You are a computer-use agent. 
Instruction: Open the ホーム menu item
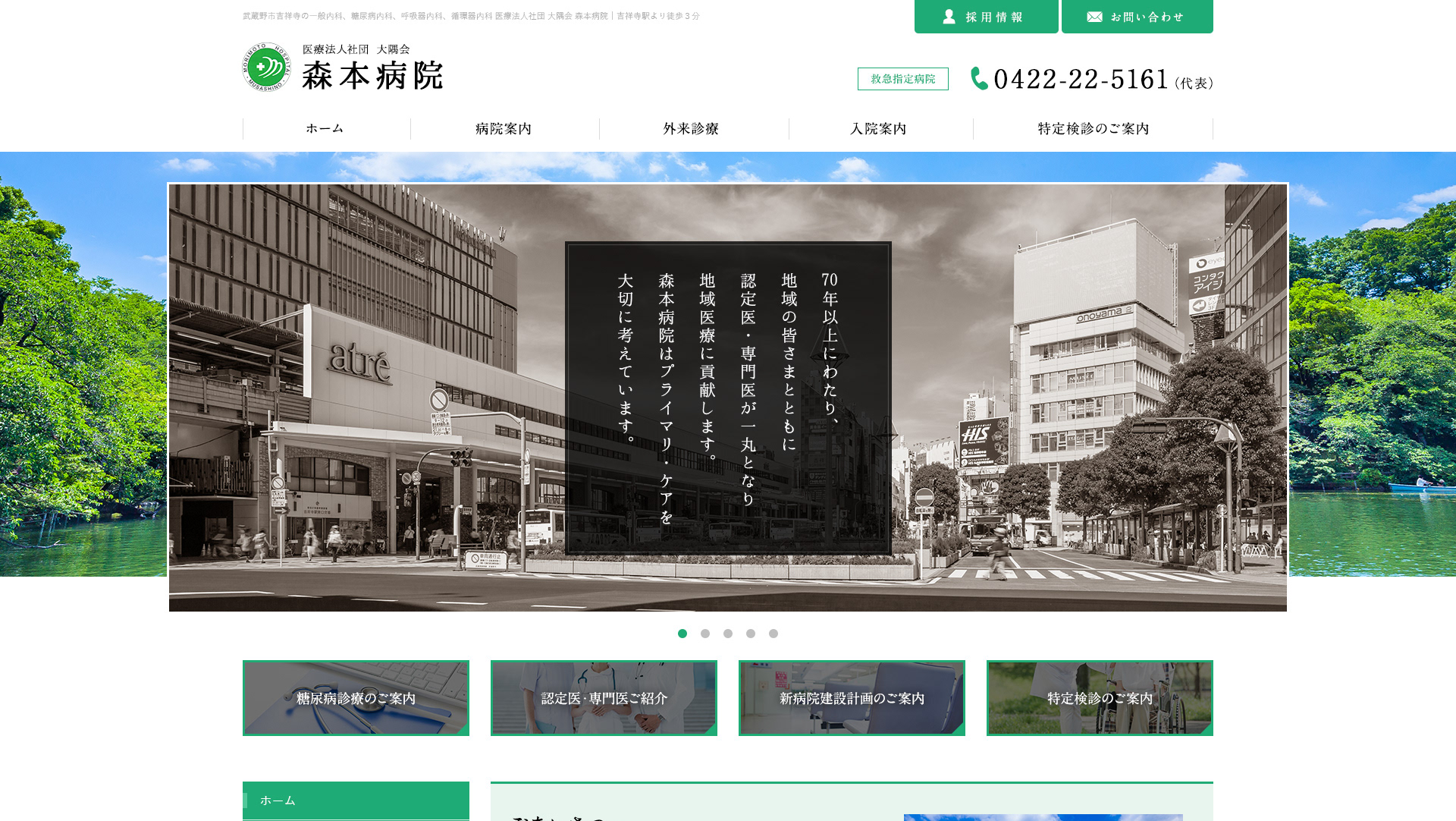point(325,129)
